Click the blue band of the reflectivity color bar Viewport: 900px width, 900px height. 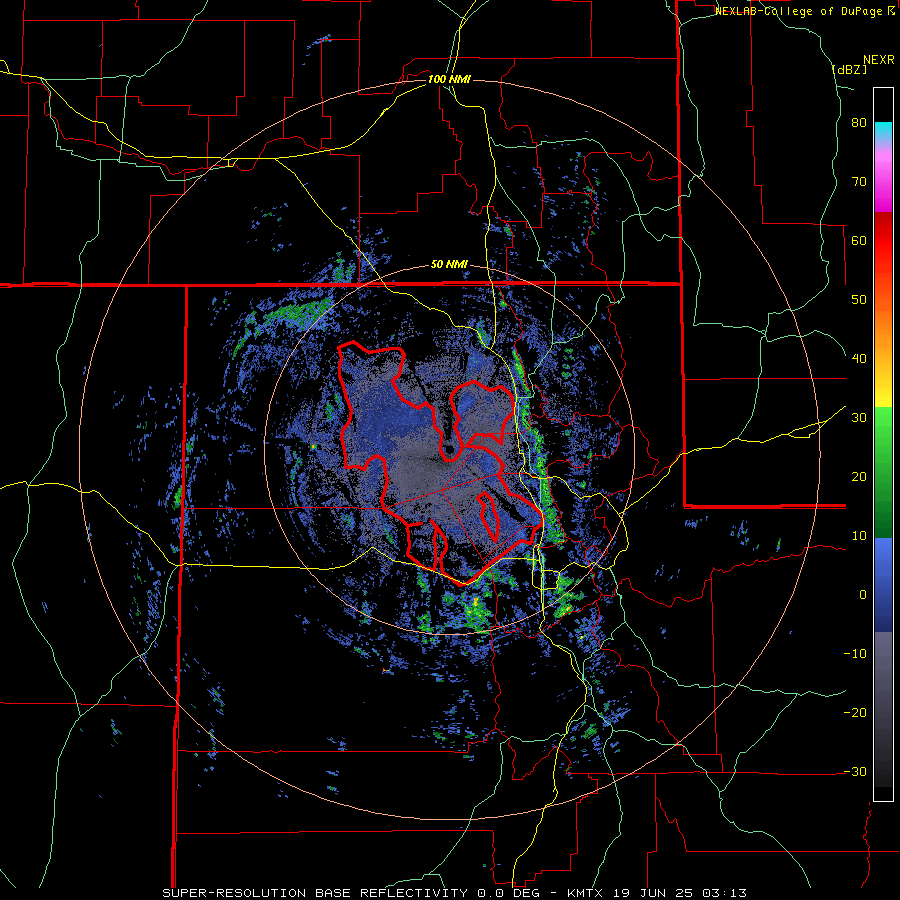pyautogui.click(x=883, y=584)
